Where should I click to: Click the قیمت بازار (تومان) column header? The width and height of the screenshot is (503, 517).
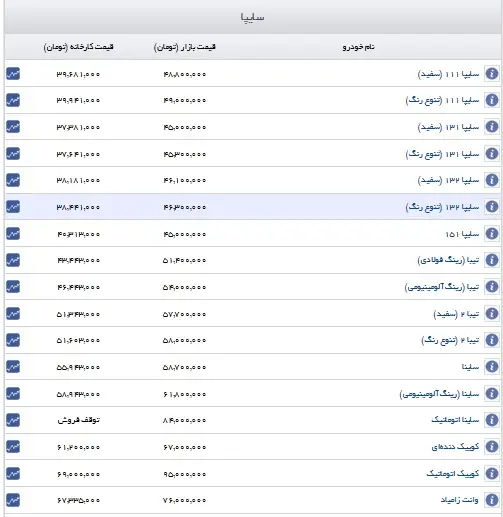click(x=185, y=47)
